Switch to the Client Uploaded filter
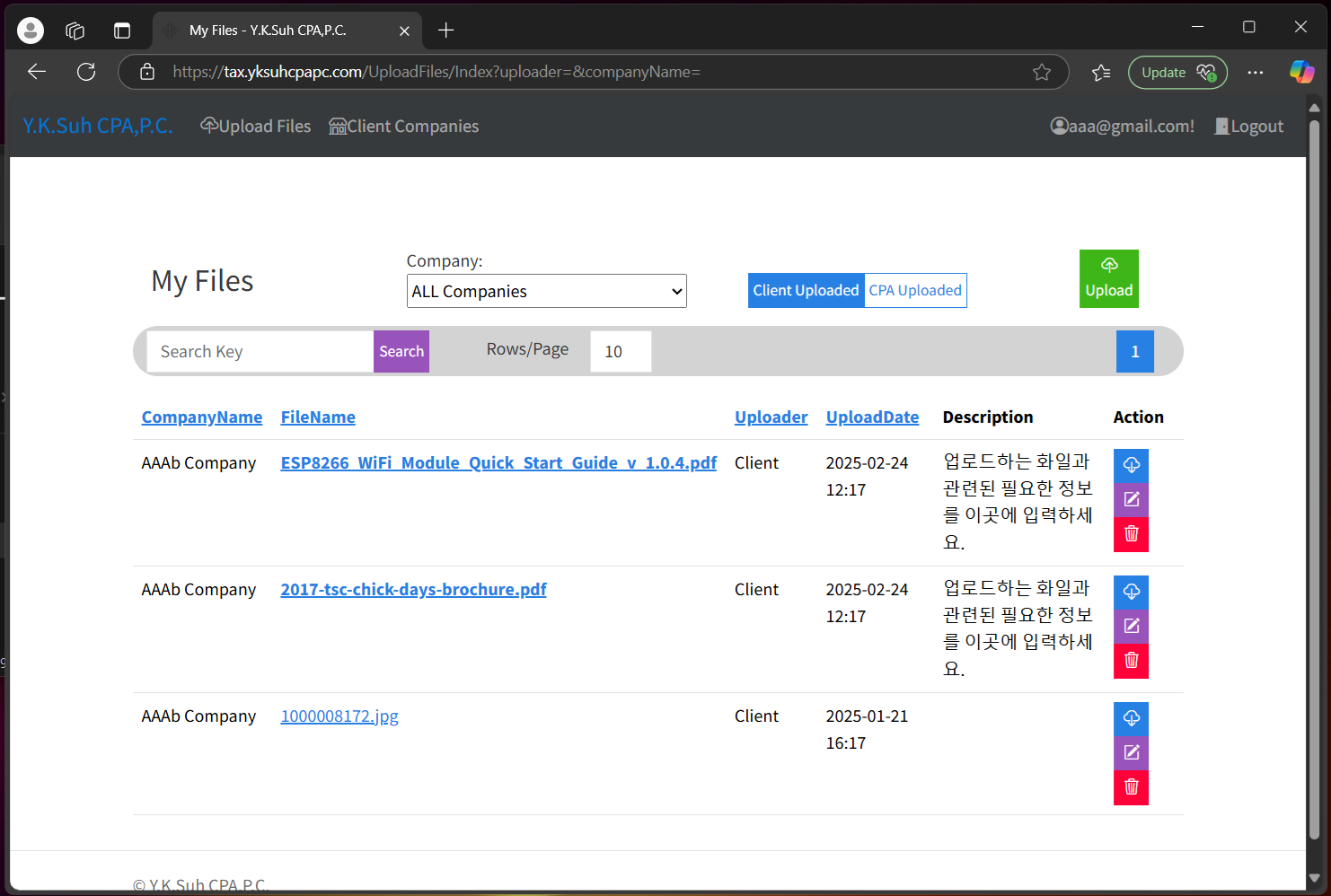 pyautogui.click(x=806, y=290)
